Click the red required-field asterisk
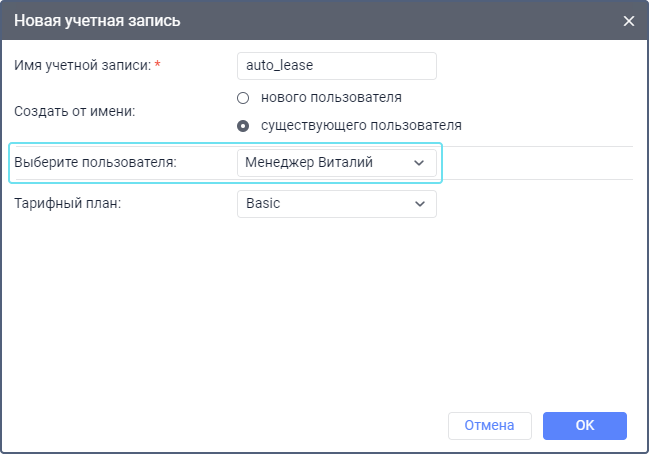The width and height of the screenshot is (649, 454). tap(157, 66)
